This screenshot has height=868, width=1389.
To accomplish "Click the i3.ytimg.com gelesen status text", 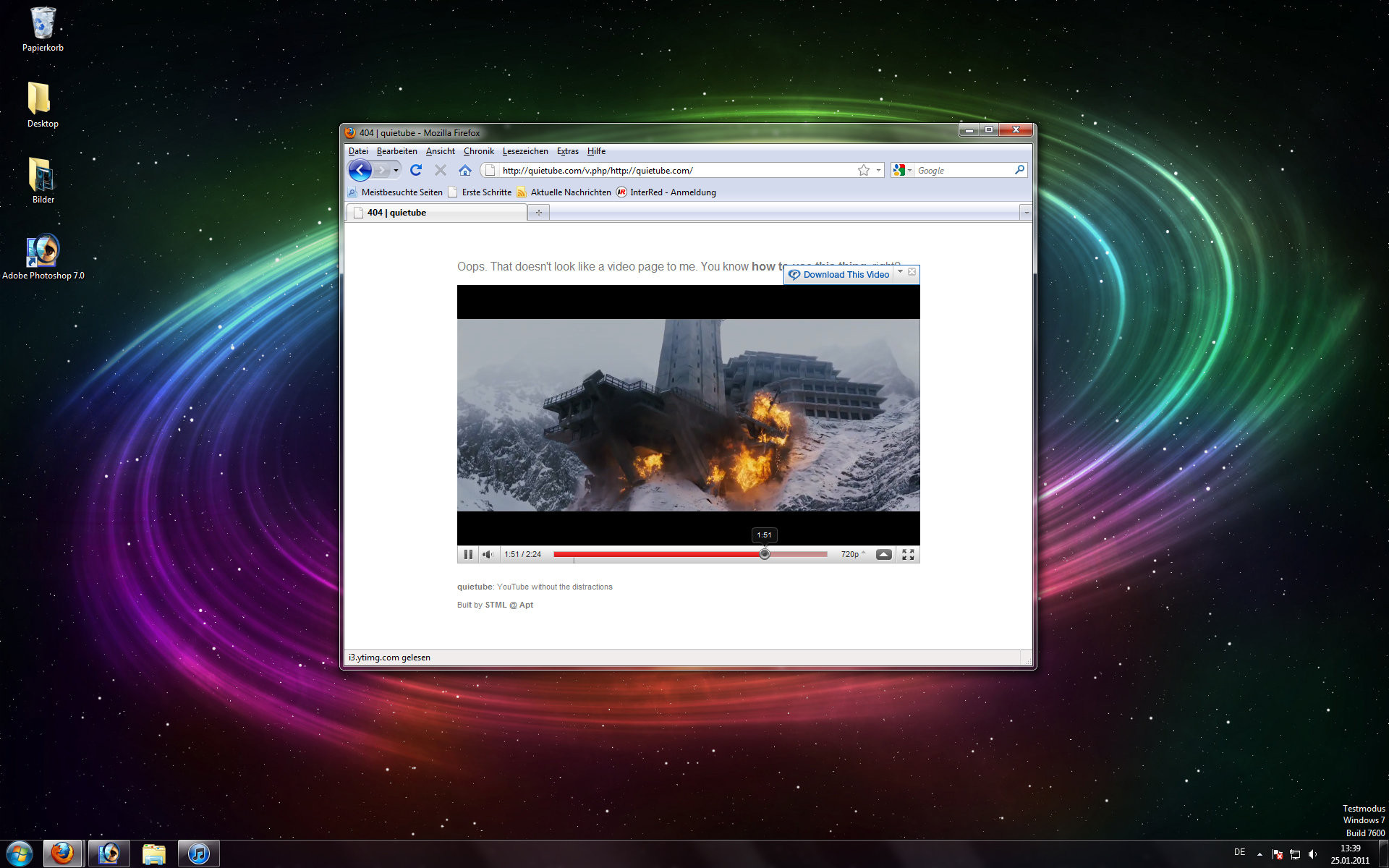I will click(389, 658).
